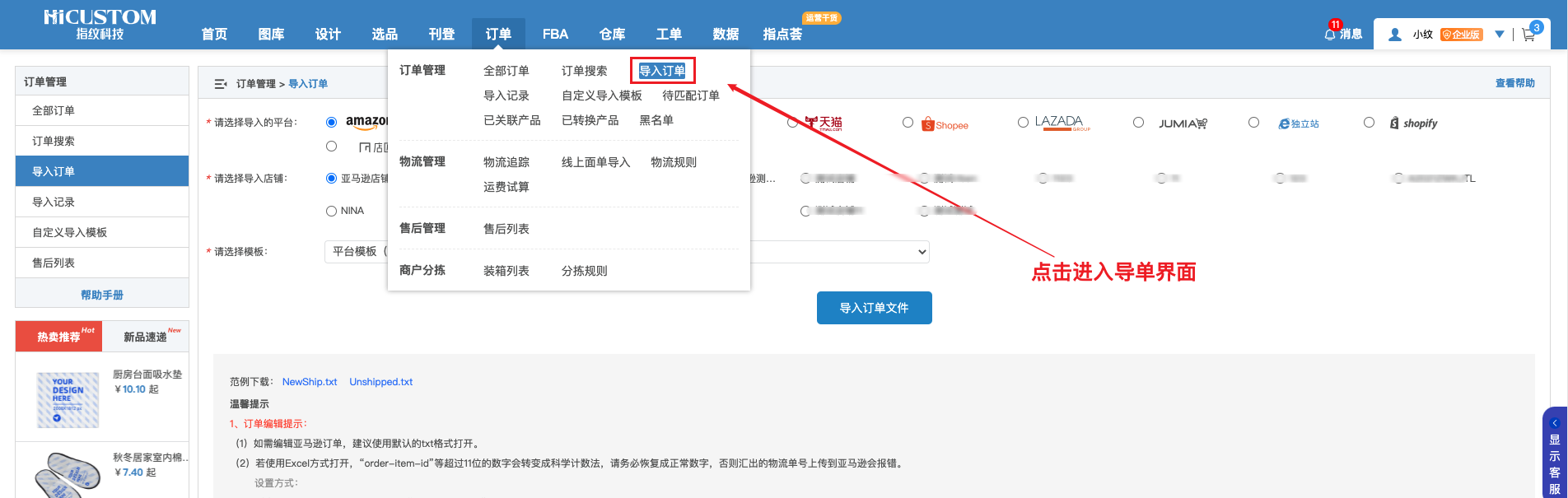Click the notification bell icon
The image size is (1568, 498).
[1329, 34]
